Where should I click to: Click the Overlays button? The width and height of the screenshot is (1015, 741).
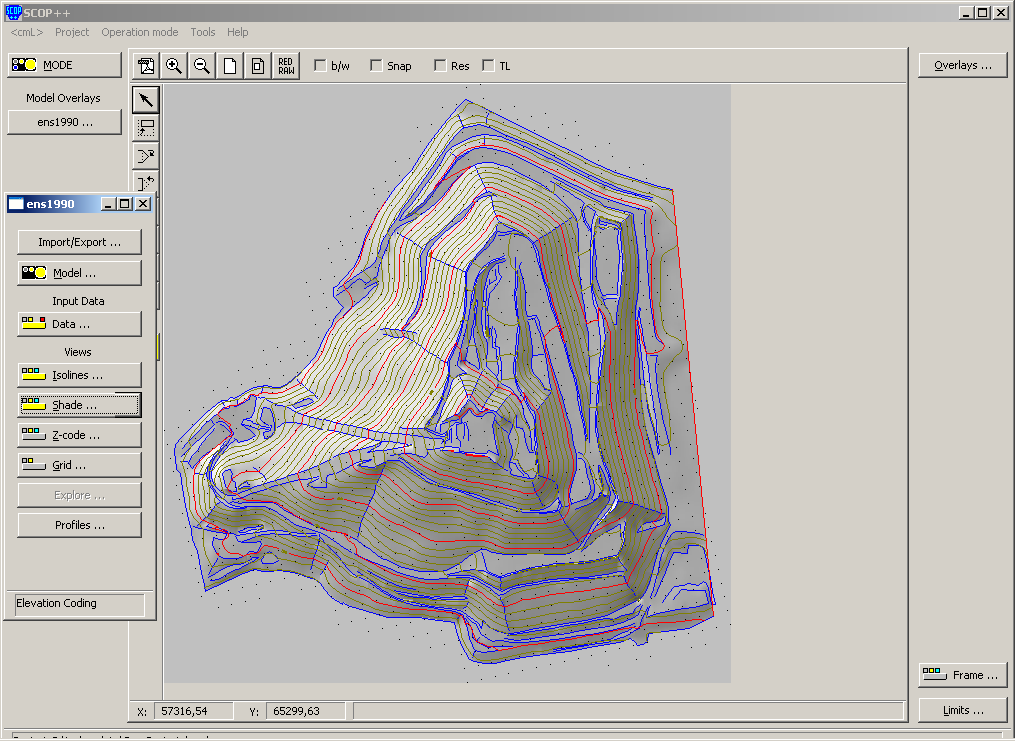click(961, 64)
